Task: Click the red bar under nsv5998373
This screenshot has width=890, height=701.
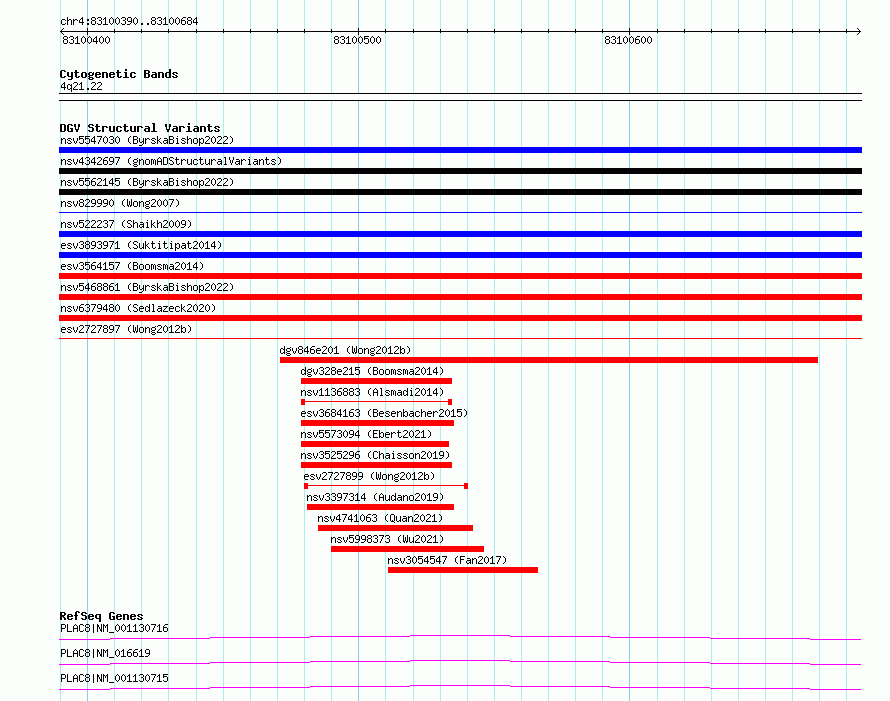Action: [x=408, y=549]
